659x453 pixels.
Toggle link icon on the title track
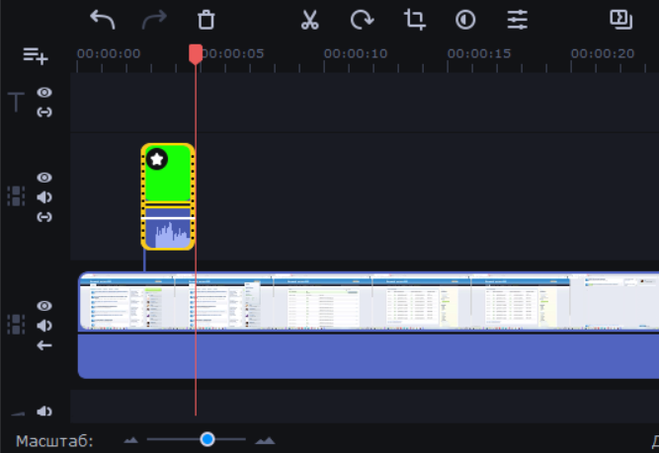click(44, 112)
